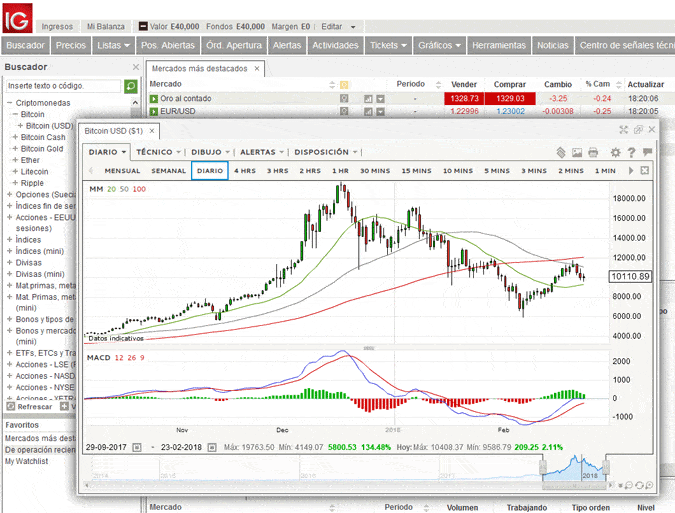Click Comprar price 1329.03 for Oro
The height and width of the screenshot is (513, 675).
(x=510, y=99)
